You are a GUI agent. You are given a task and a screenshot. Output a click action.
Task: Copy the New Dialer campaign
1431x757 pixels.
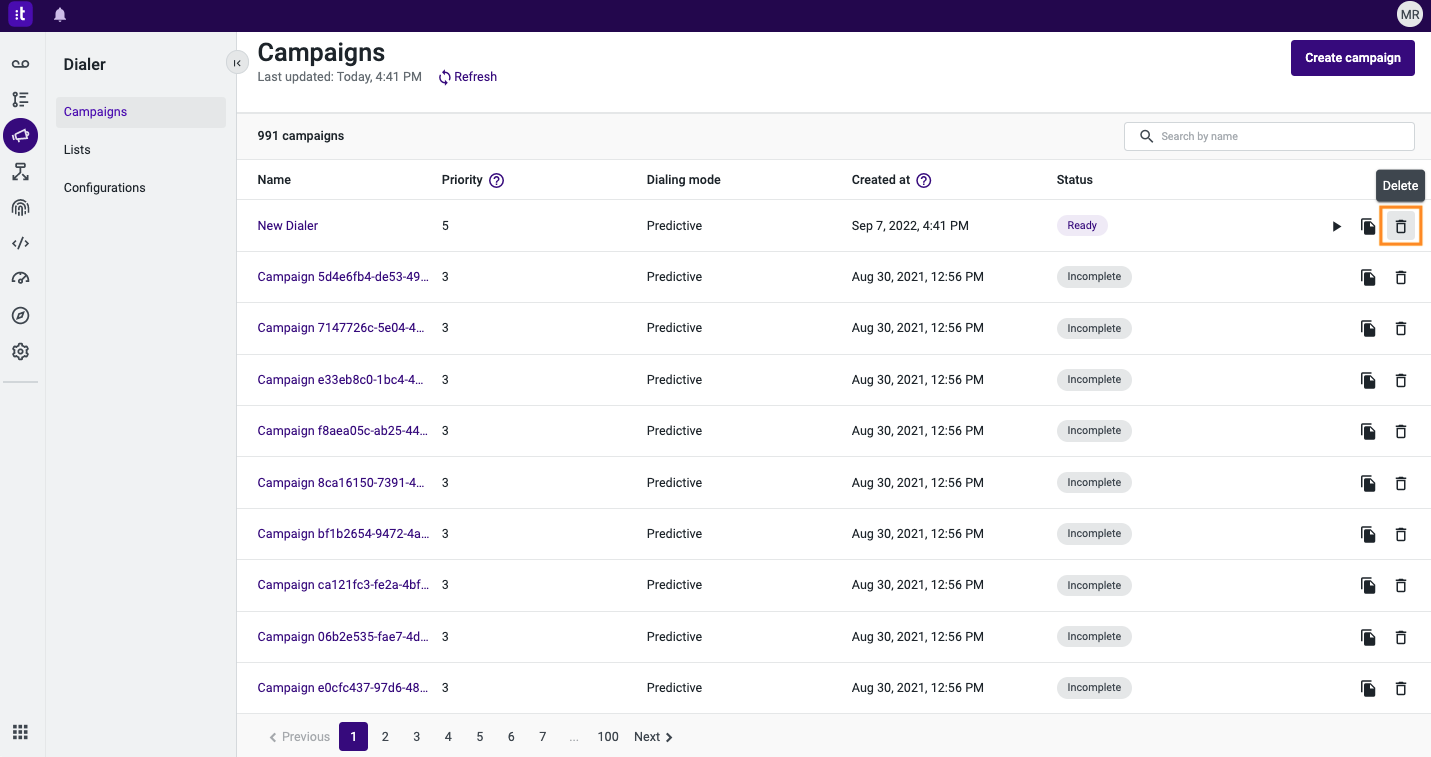point(1368,226)
